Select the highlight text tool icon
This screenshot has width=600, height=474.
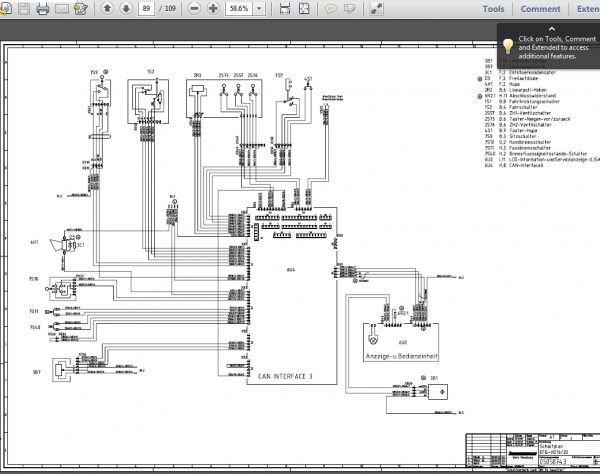[350, 8]
